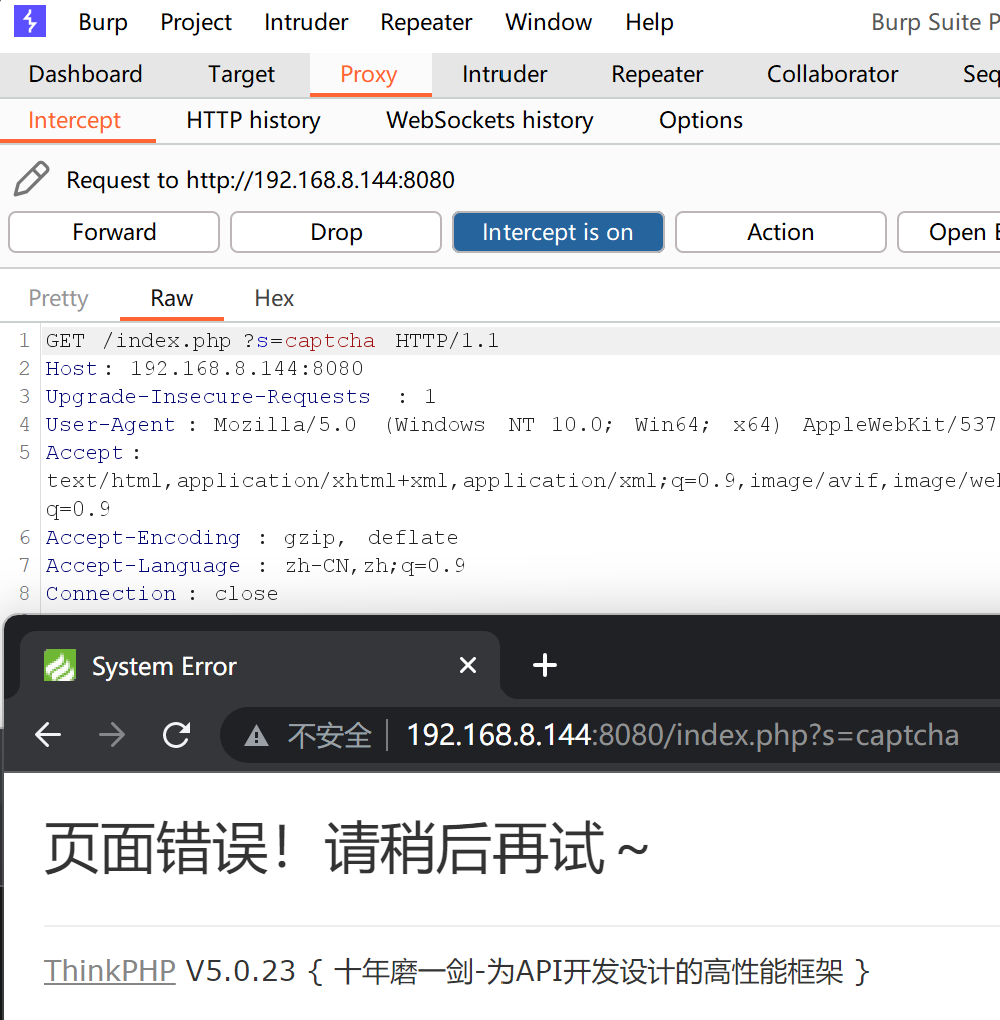
Task: Close the System Error browser tab
Action: [468, 665]
